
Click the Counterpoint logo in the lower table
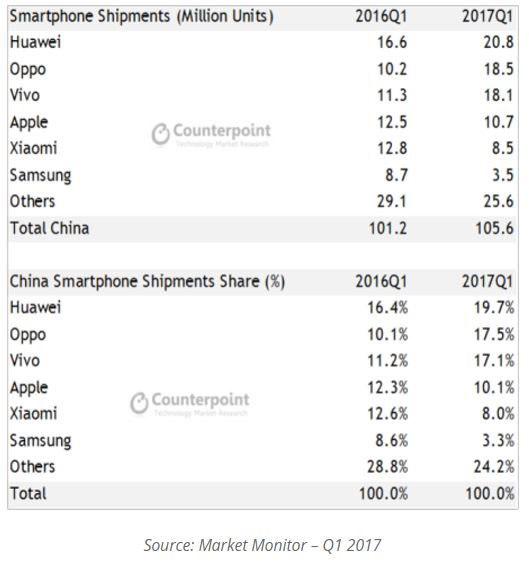(x=190, y=403)
